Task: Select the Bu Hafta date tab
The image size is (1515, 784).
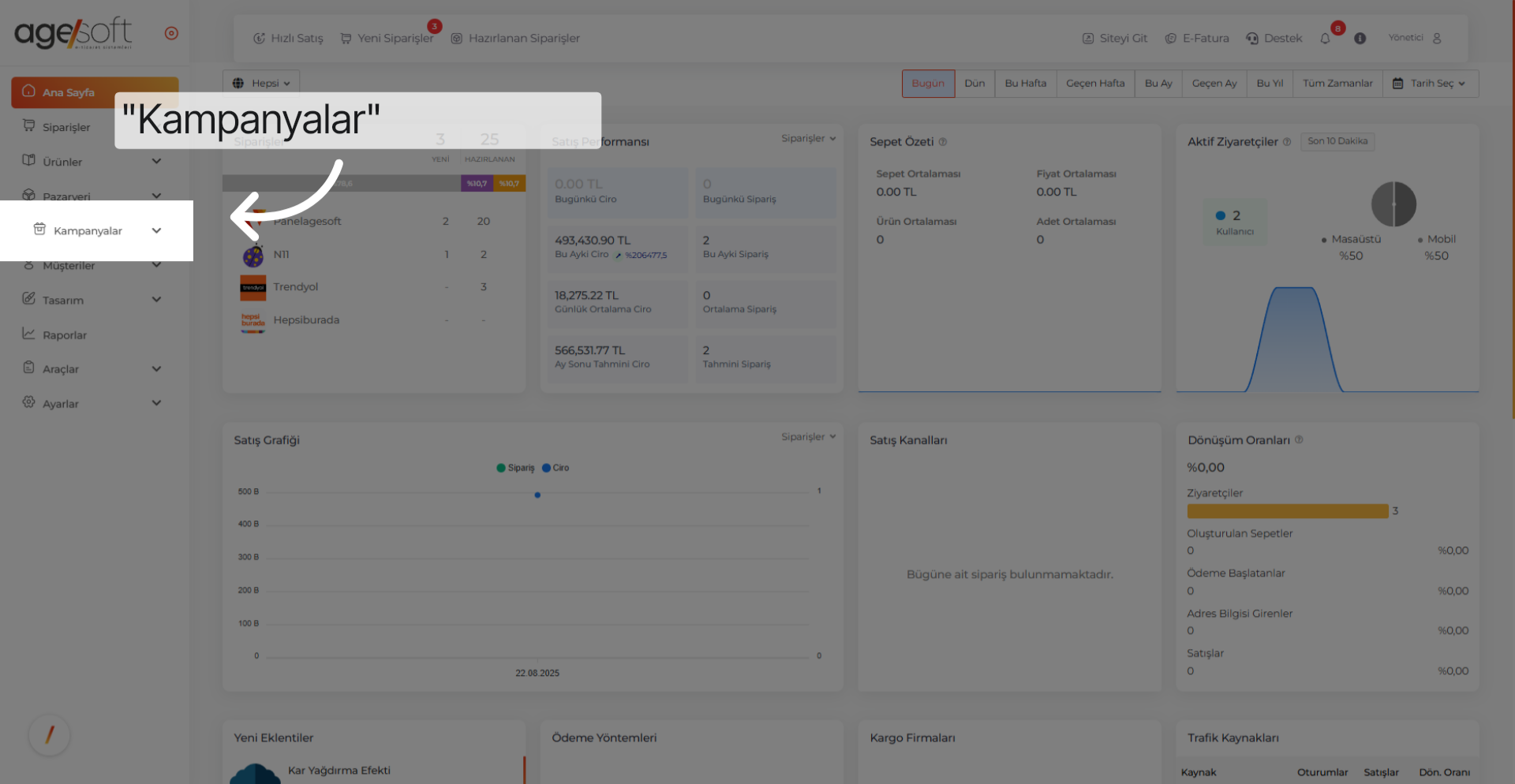Action: coord(1026,83)
